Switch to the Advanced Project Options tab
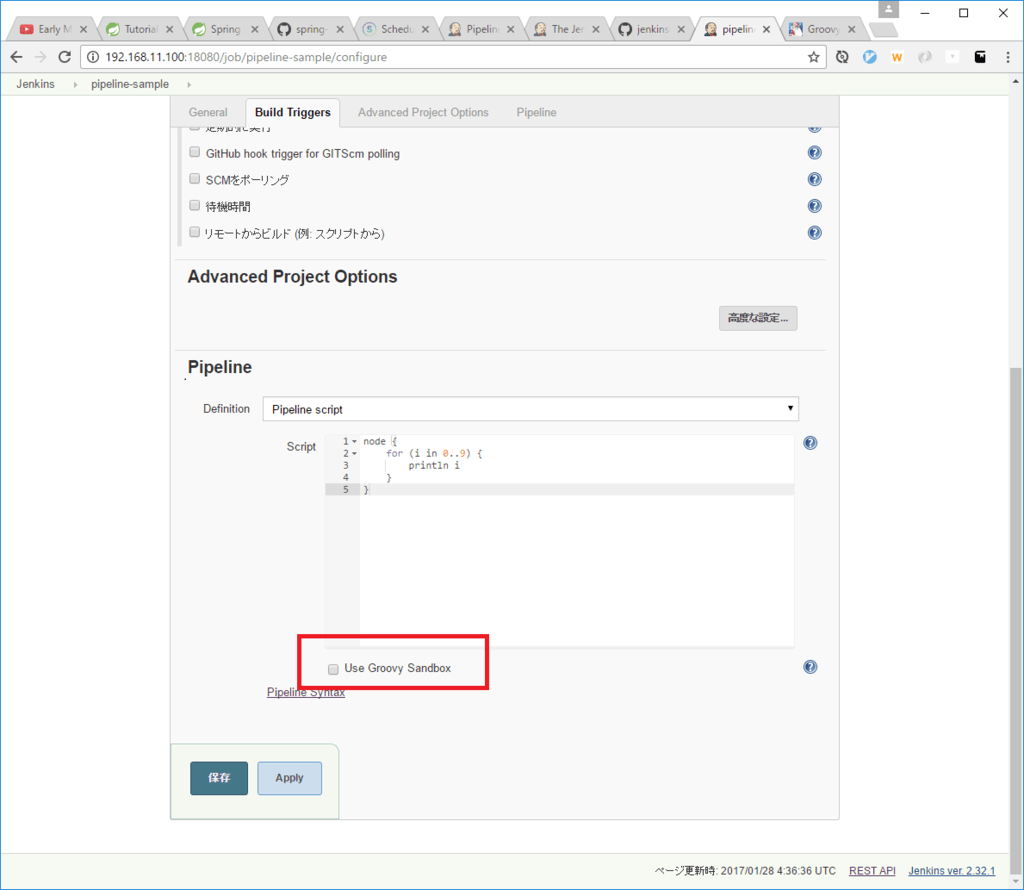The image size is (1024, 890). click(x=423, y=112)
